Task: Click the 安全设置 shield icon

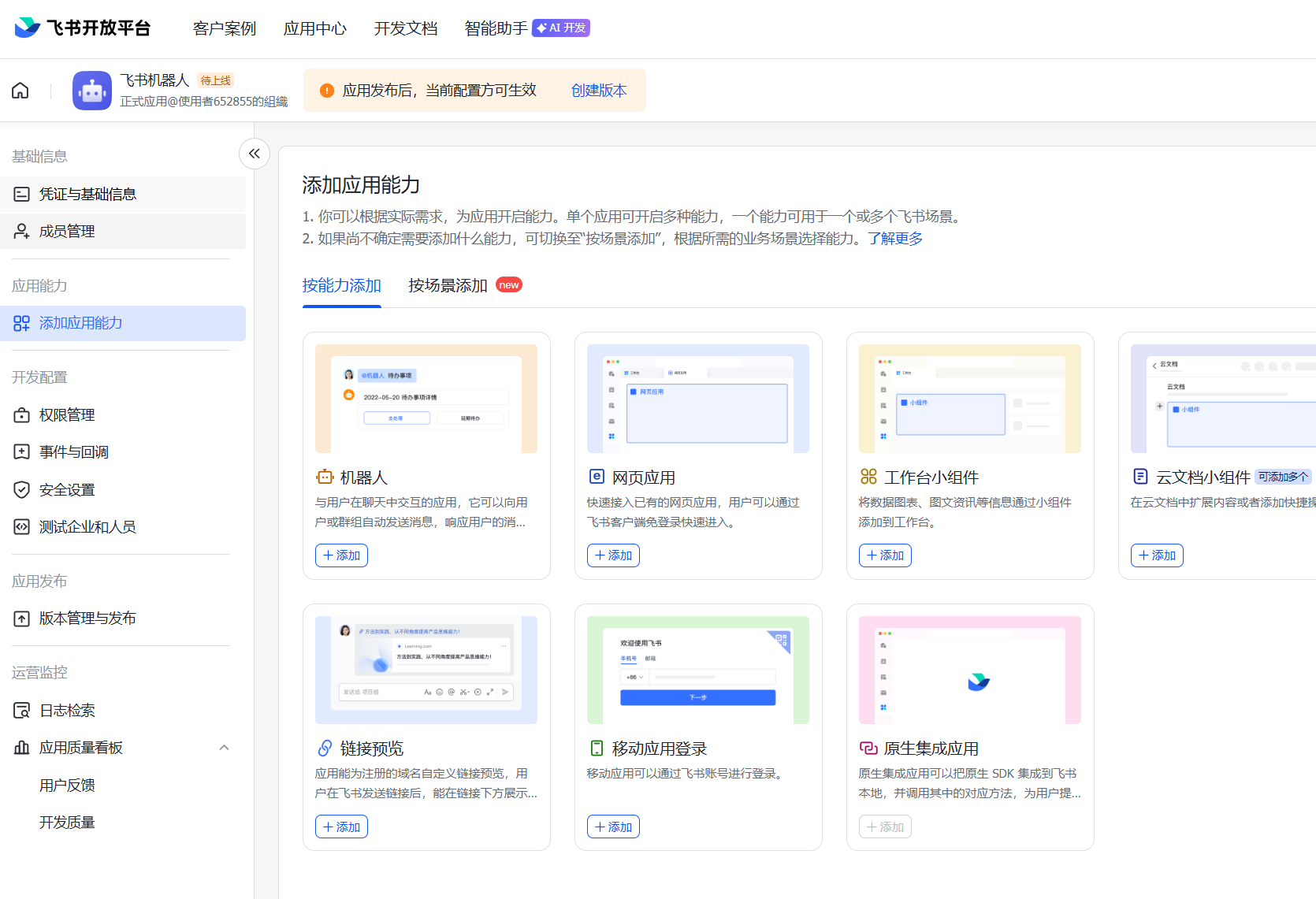Action: coord(22,490)
